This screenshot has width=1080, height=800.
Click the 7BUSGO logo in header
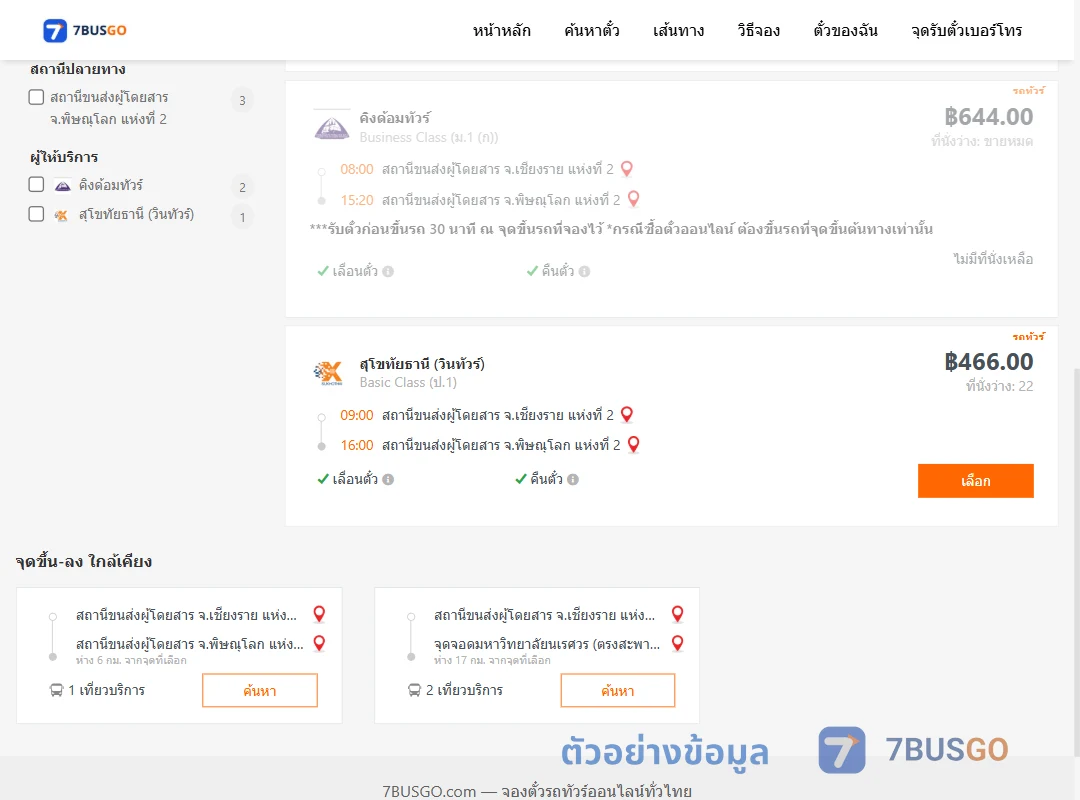pyautogui.click(x=85, y=30)
